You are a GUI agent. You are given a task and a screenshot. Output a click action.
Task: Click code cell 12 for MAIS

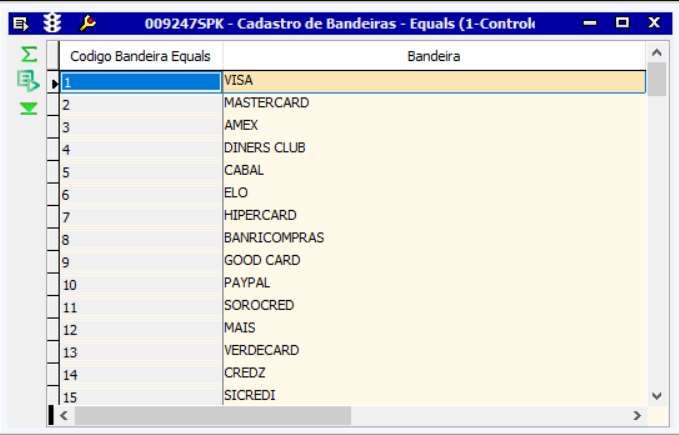click(141, 329)
